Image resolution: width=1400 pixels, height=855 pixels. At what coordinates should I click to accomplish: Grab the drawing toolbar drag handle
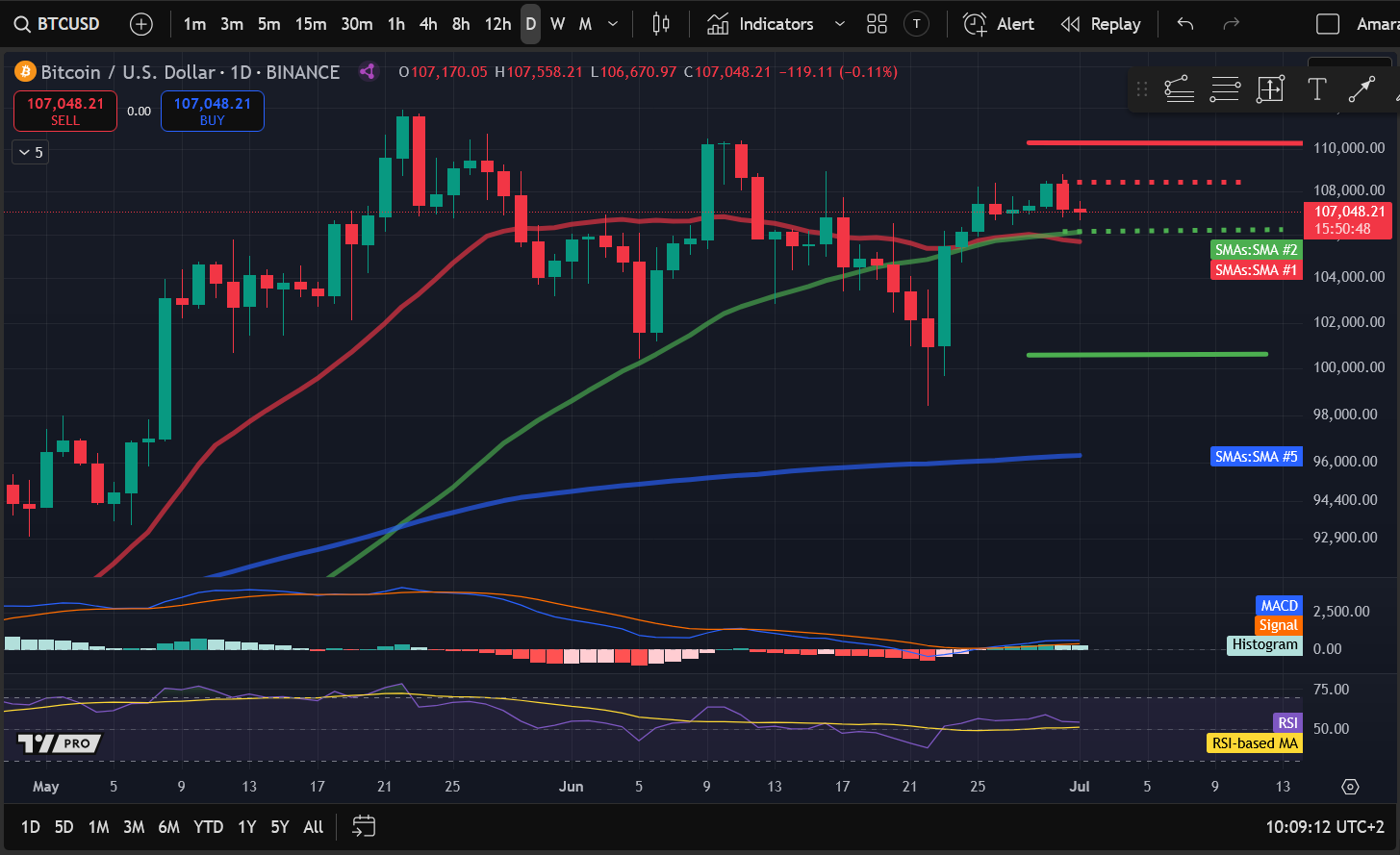1142,89
